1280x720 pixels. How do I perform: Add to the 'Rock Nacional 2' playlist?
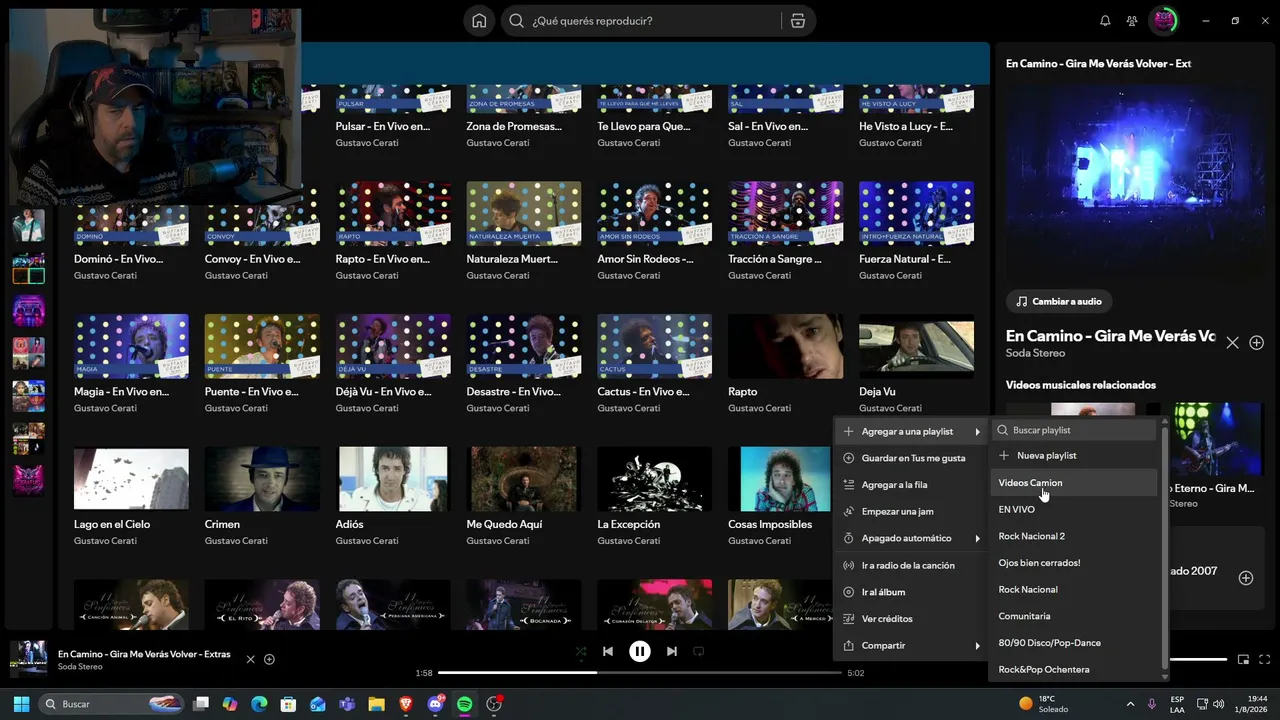coord(1075,536)
